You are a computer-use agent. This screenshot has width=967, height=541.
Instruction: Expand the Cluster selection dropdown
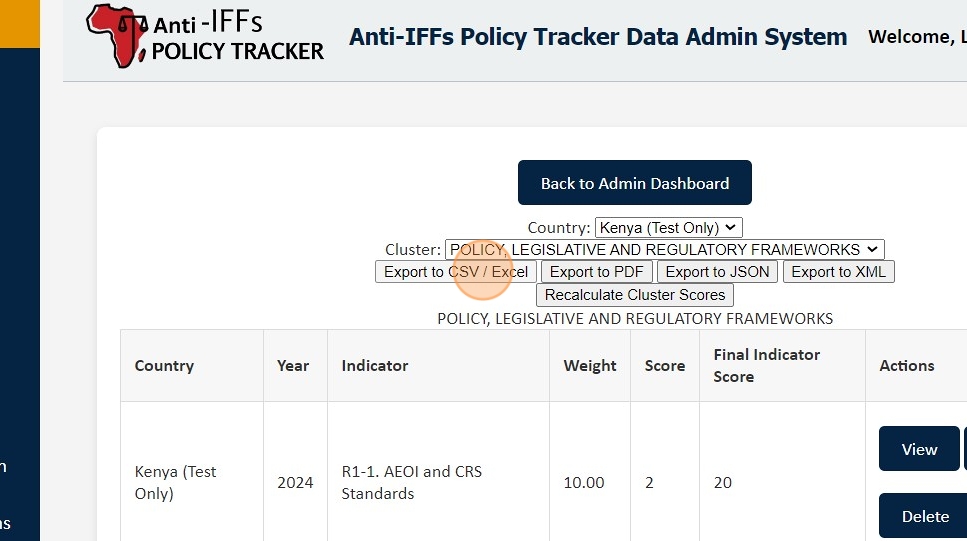(664, 250)
